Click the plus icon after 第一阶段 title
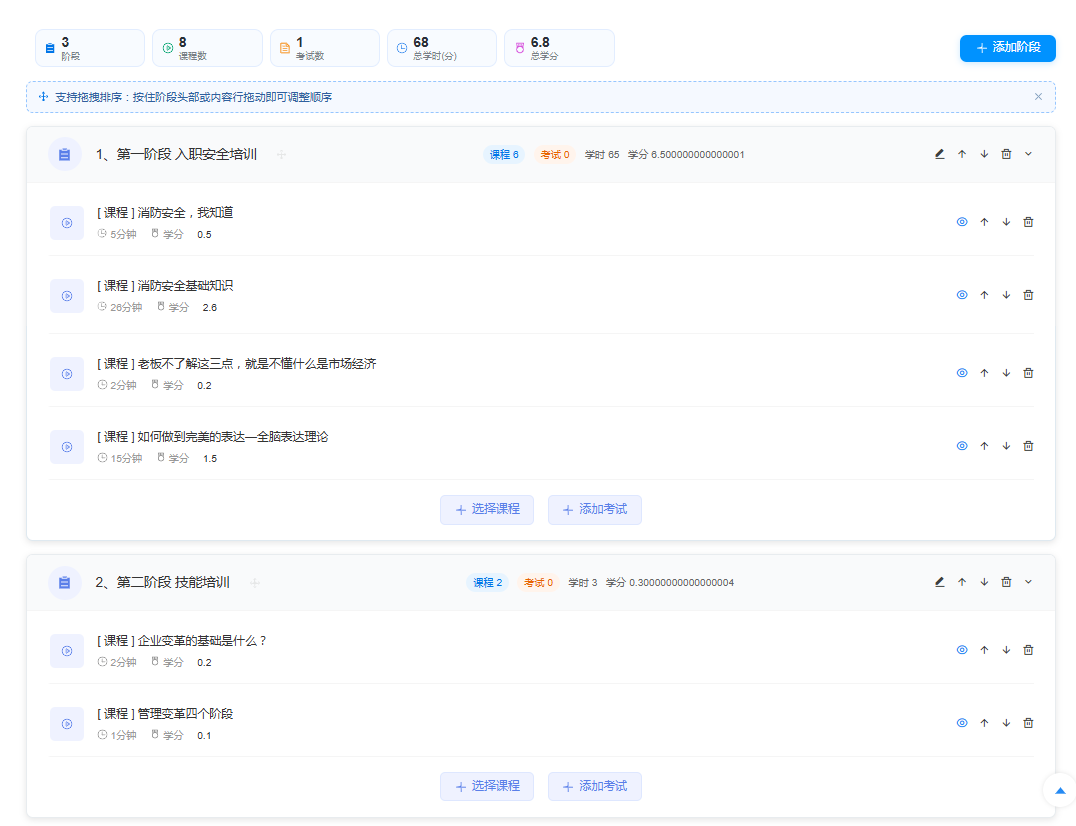The height and width of the screenshot is (826, 1076). click(x=282, y=154)
